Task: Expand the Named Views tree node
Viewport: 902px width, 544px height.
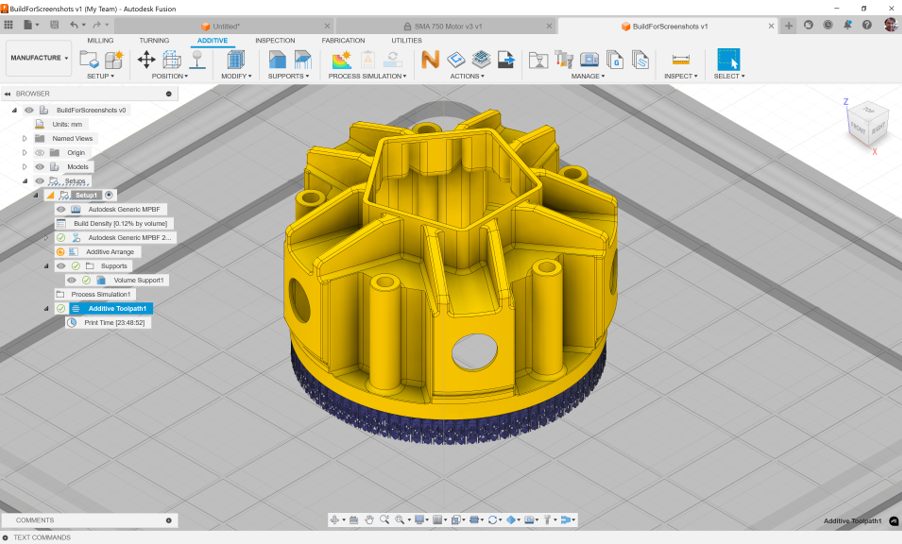Action: 25,139
